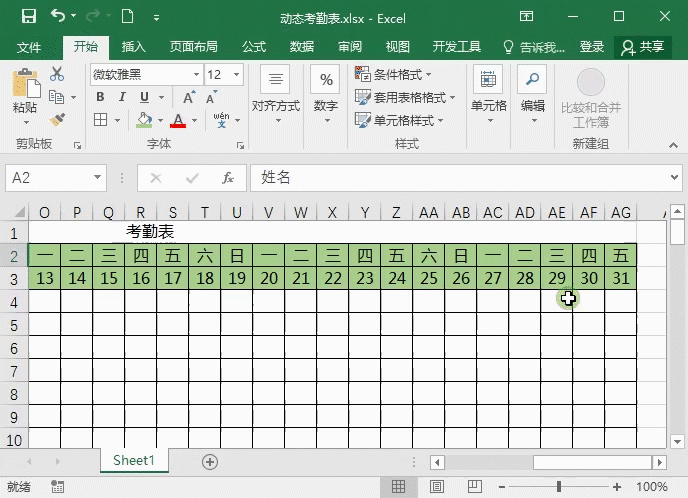Click vertical scrollbar down arrow
688x498 pixels.
tap(677, 442)
